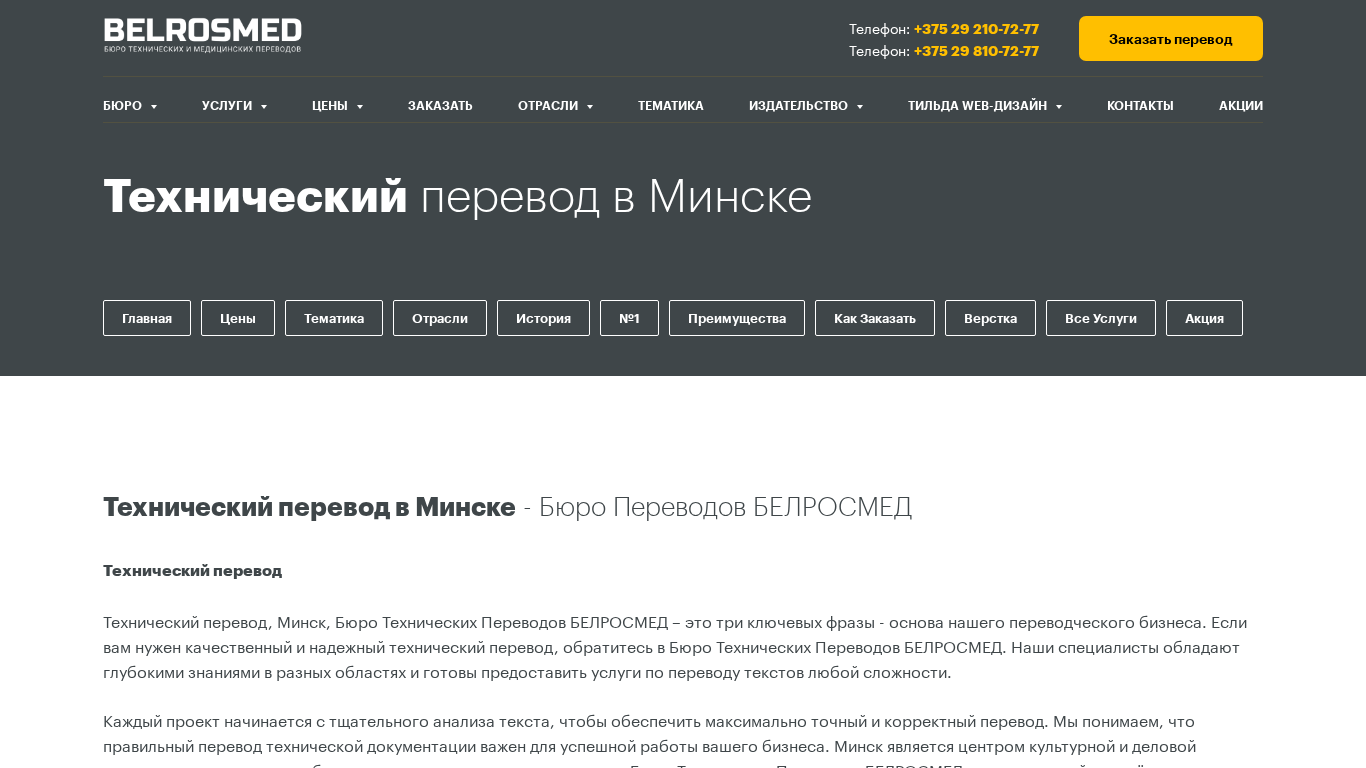Click the Тематика outlined button
Image resolution: width=1366 pixels, height=768 pixels.
click(x=334, y=318)
